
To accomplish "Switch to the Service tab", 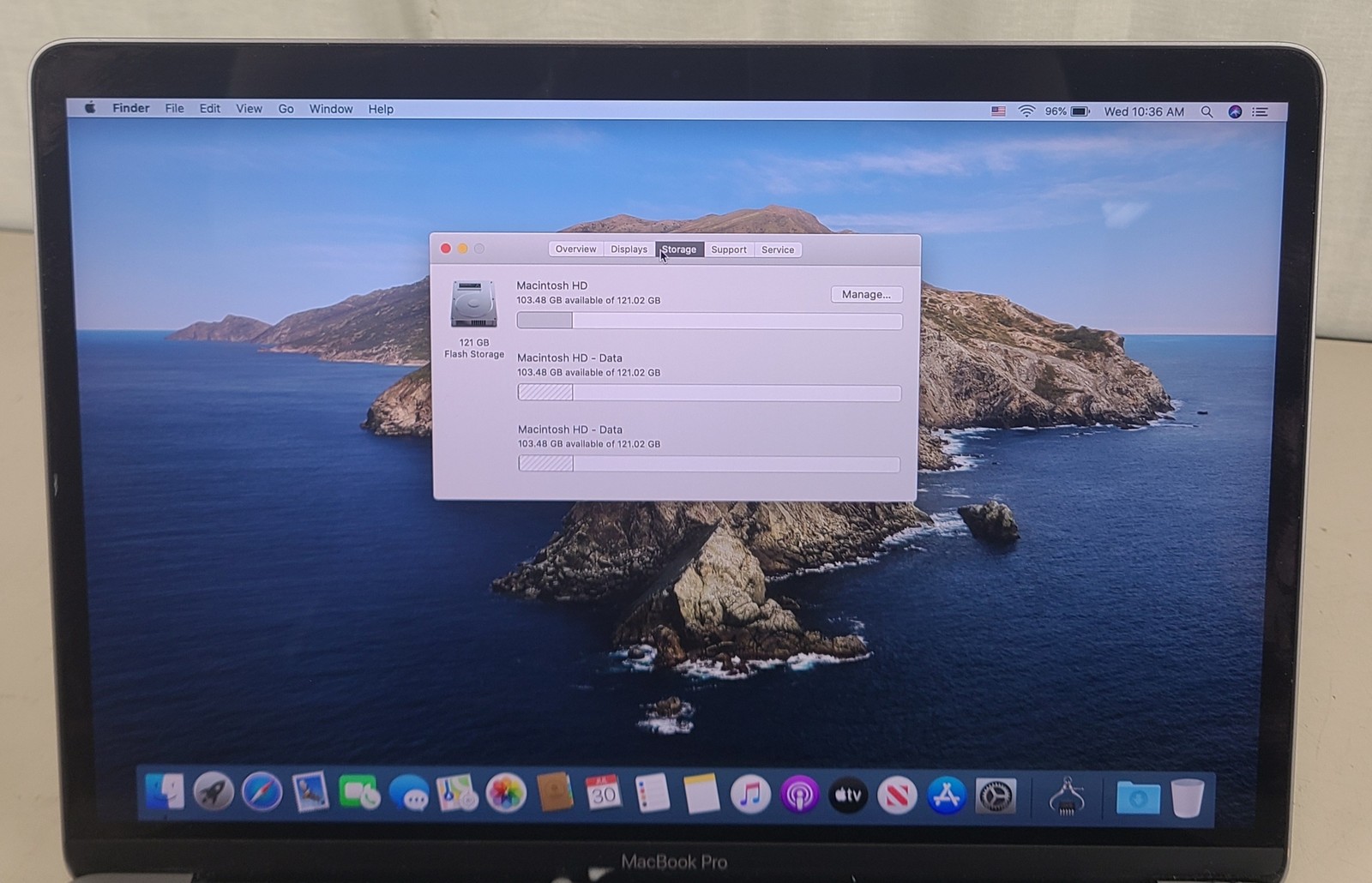I will coord(778,249).
